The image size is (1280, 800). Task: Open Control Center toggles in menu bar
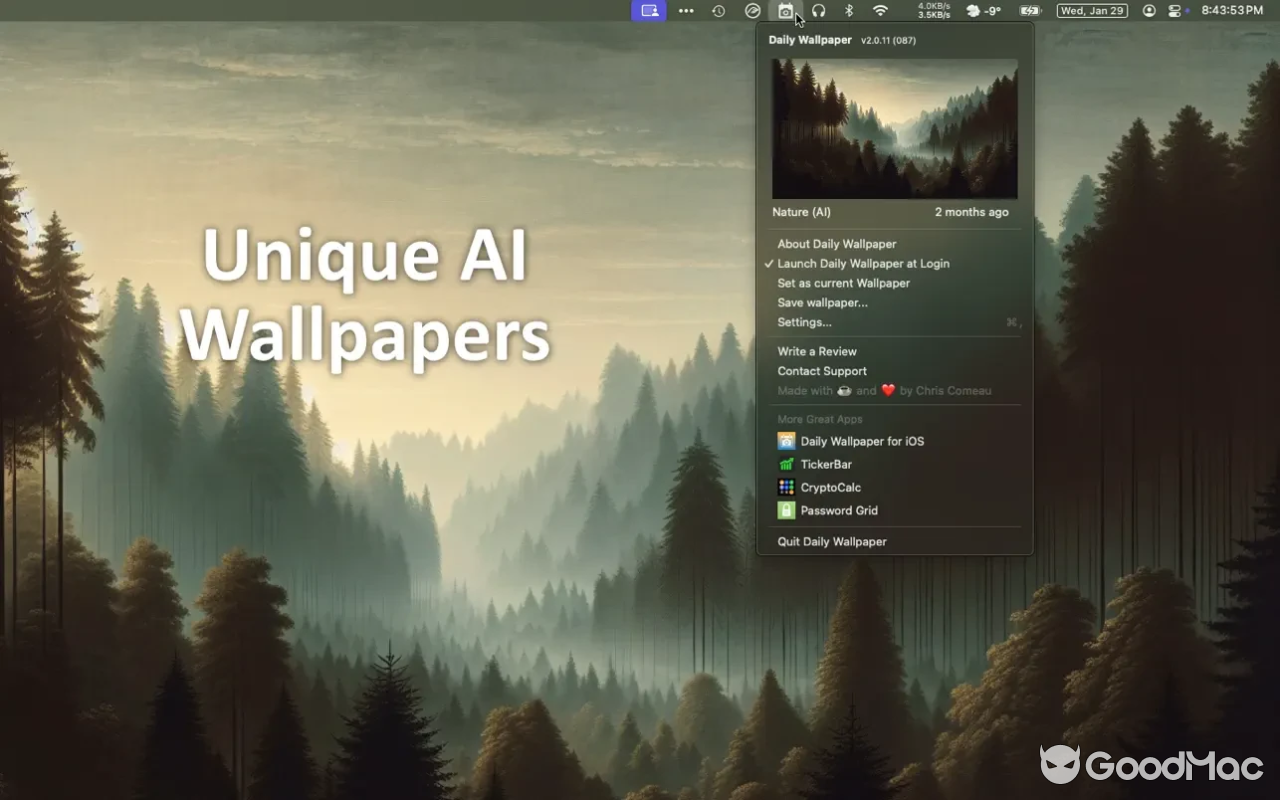coord(1174,11)
